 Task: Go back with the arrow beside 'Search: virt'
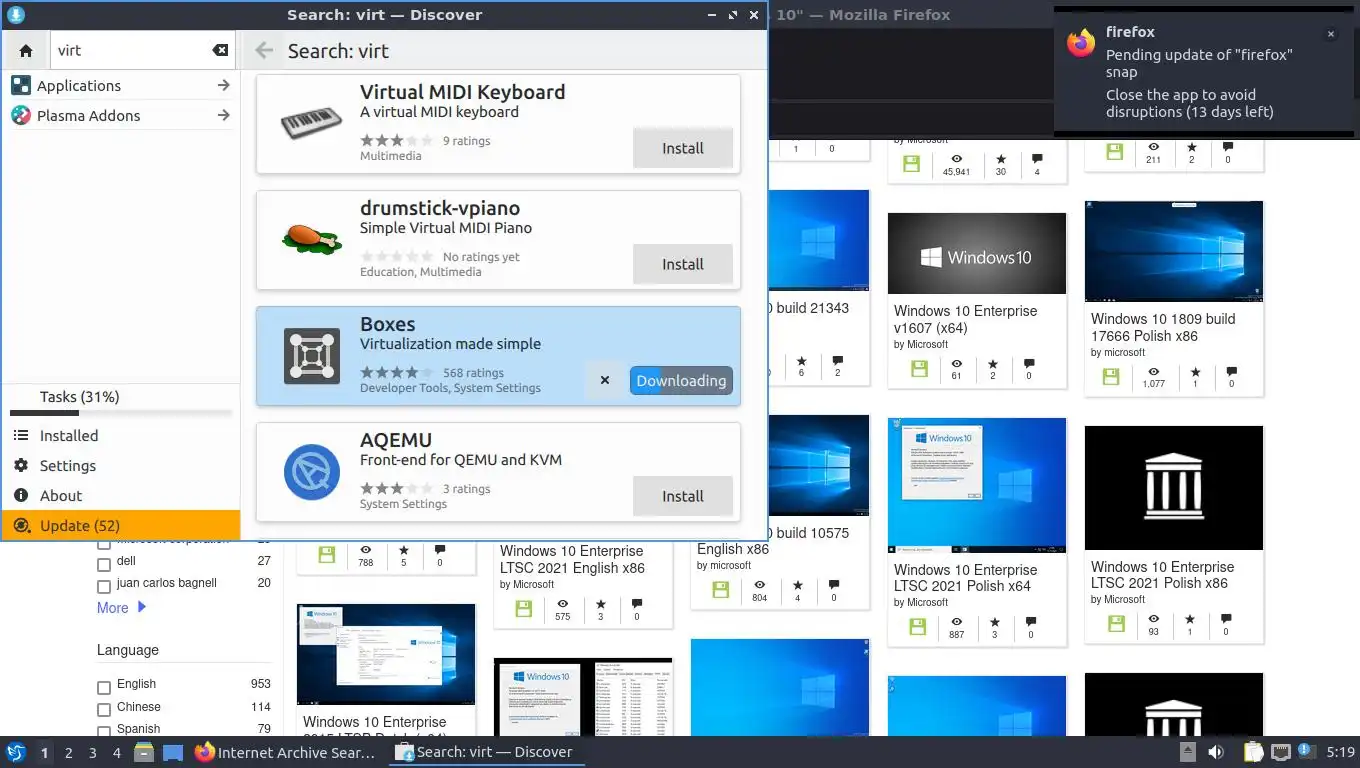coord(264,51)
